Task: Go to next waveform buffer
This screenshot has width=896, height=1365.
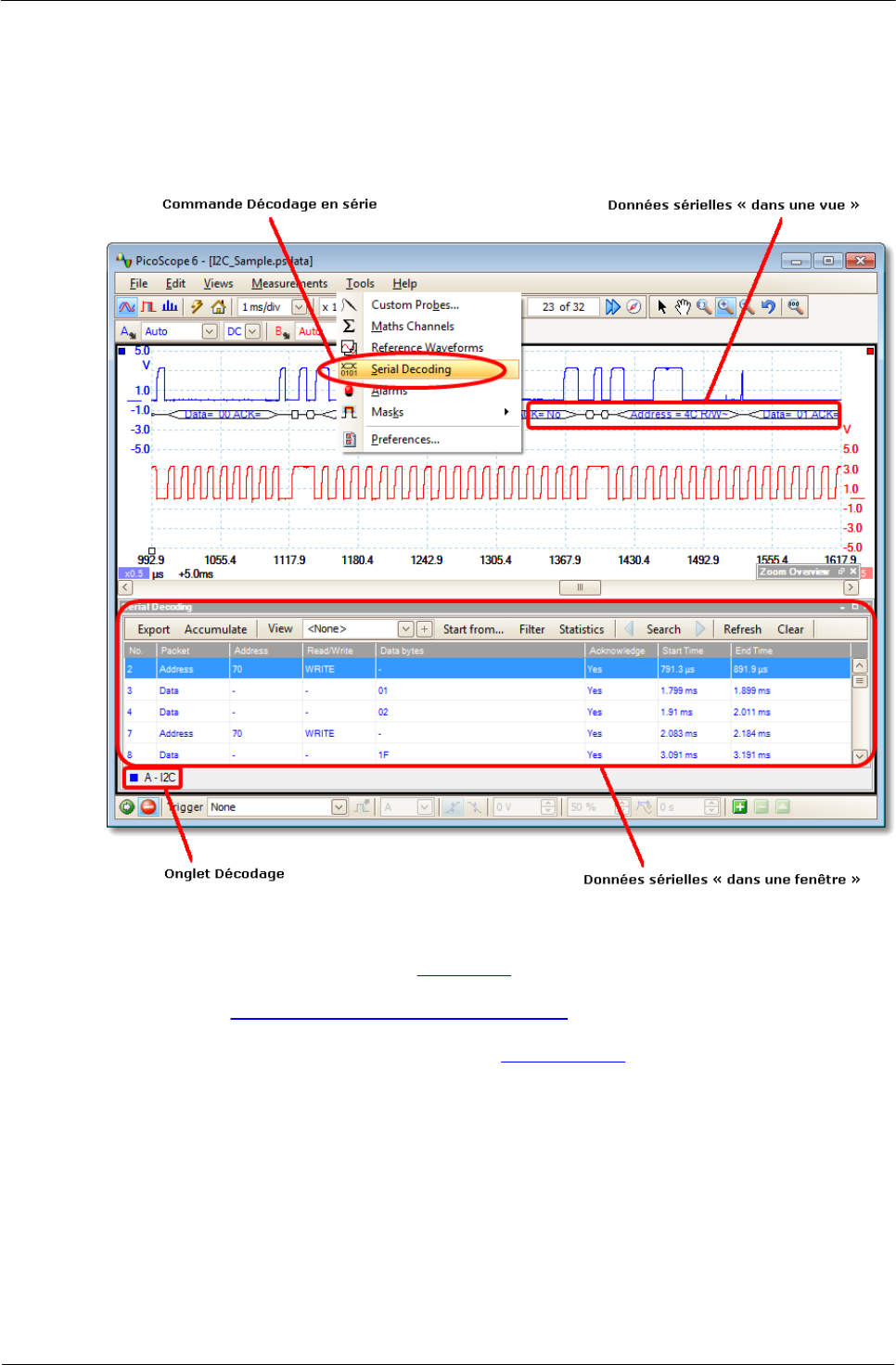Action: [612, 307]
